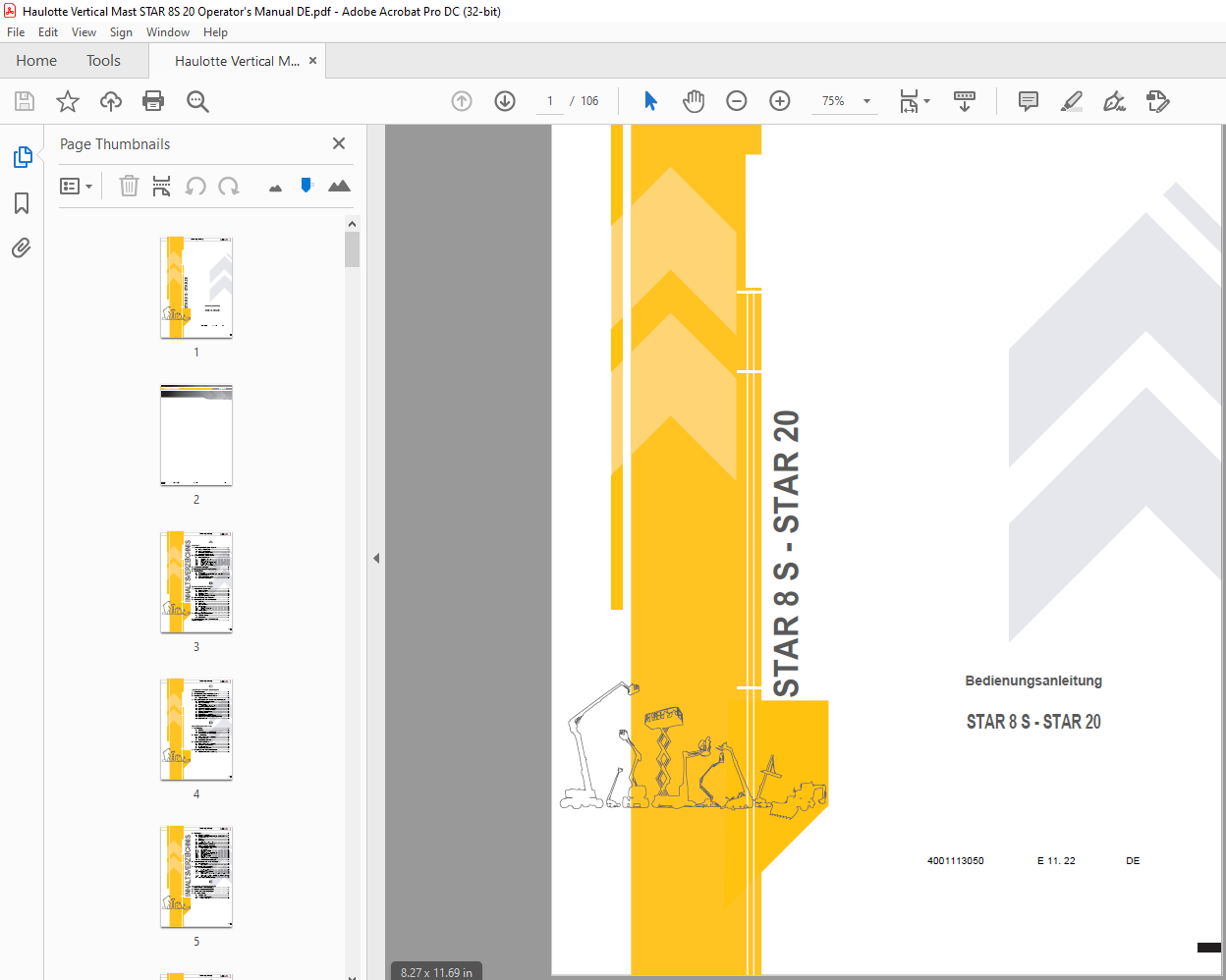Print the document with the printer icon

(153, 101)
